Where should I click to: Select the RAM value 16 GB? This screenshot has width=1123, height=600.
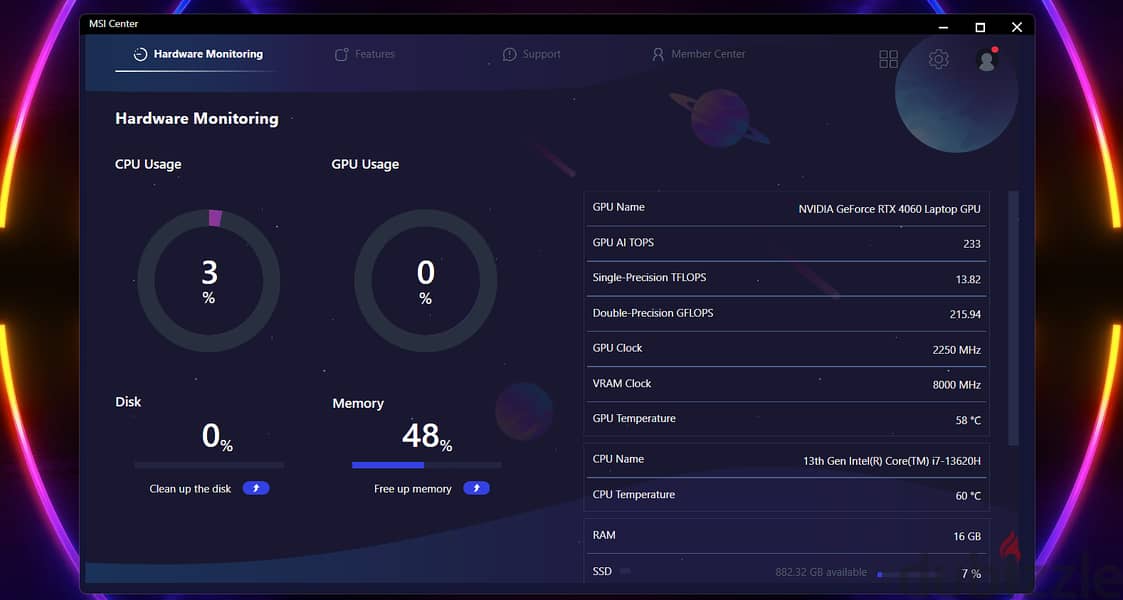(967, 536)
